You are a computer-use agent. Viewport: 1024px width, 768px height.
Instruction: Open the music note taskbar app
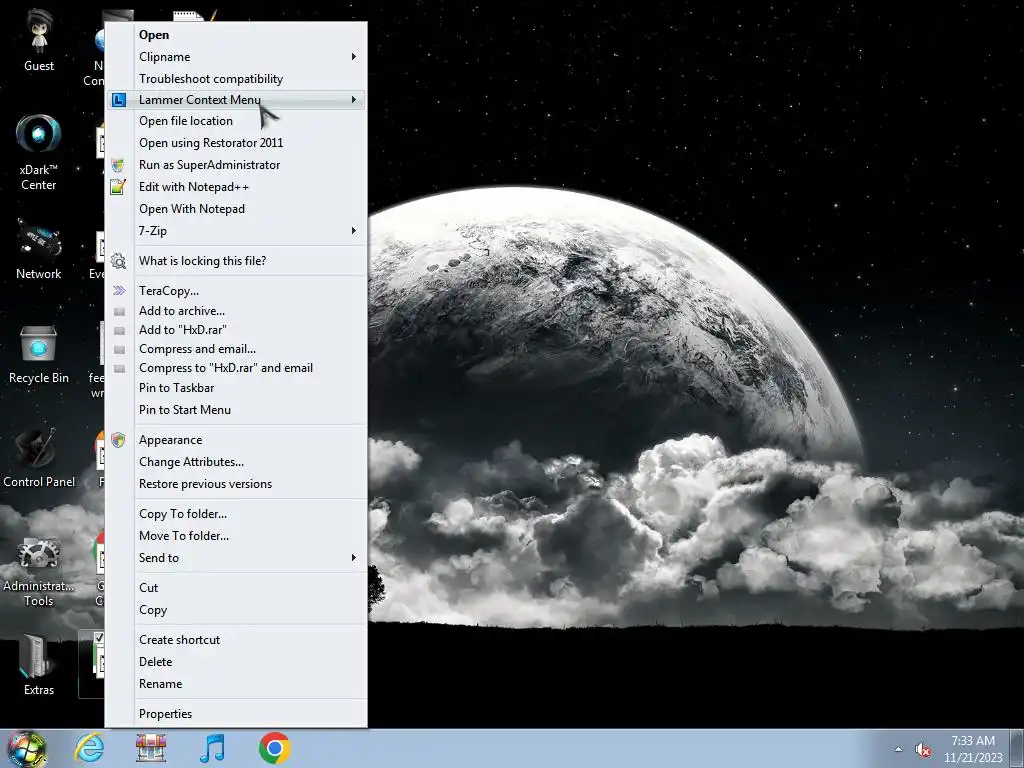click(x=212, y=748)
